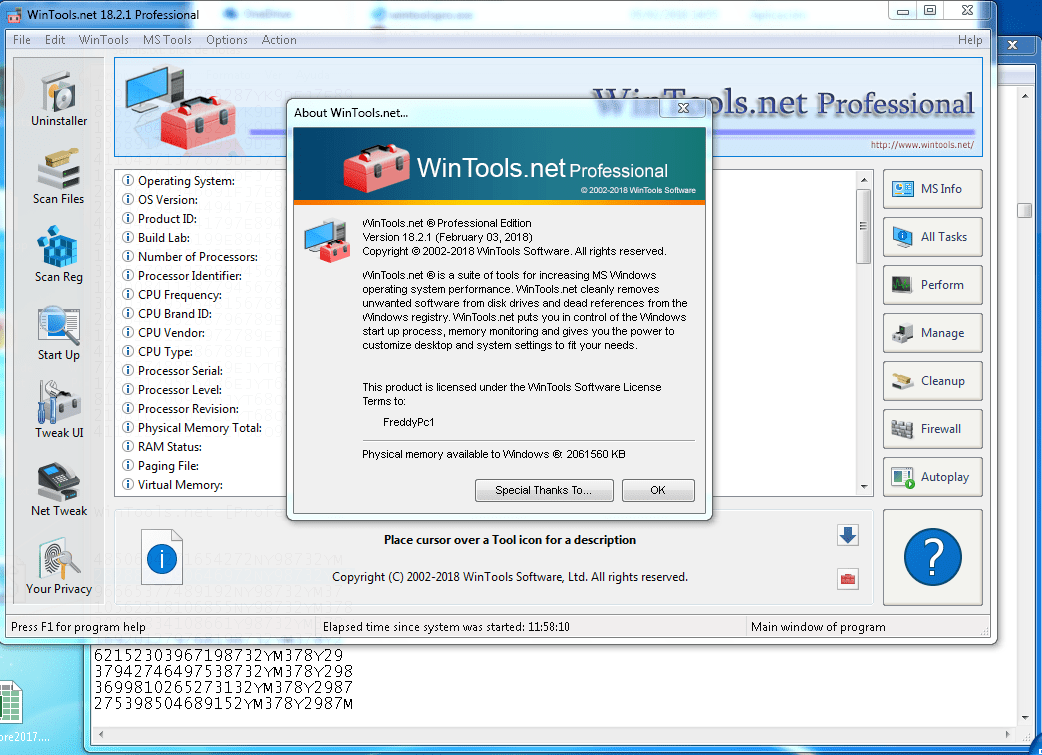Select the Paging File row

pyautogui.click(x=161, y=466)
